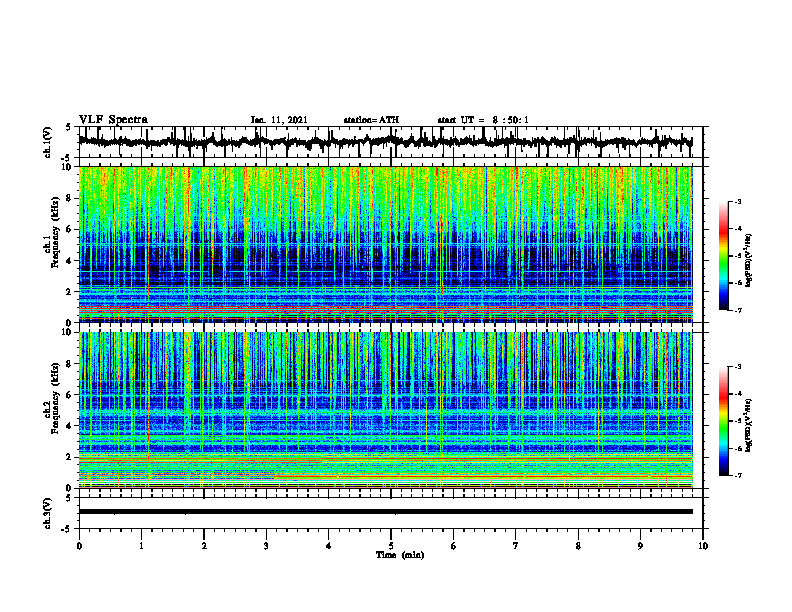Click time axis tick label "9"
The height and width of the screenshot is (612, 792).
[640, 546]
